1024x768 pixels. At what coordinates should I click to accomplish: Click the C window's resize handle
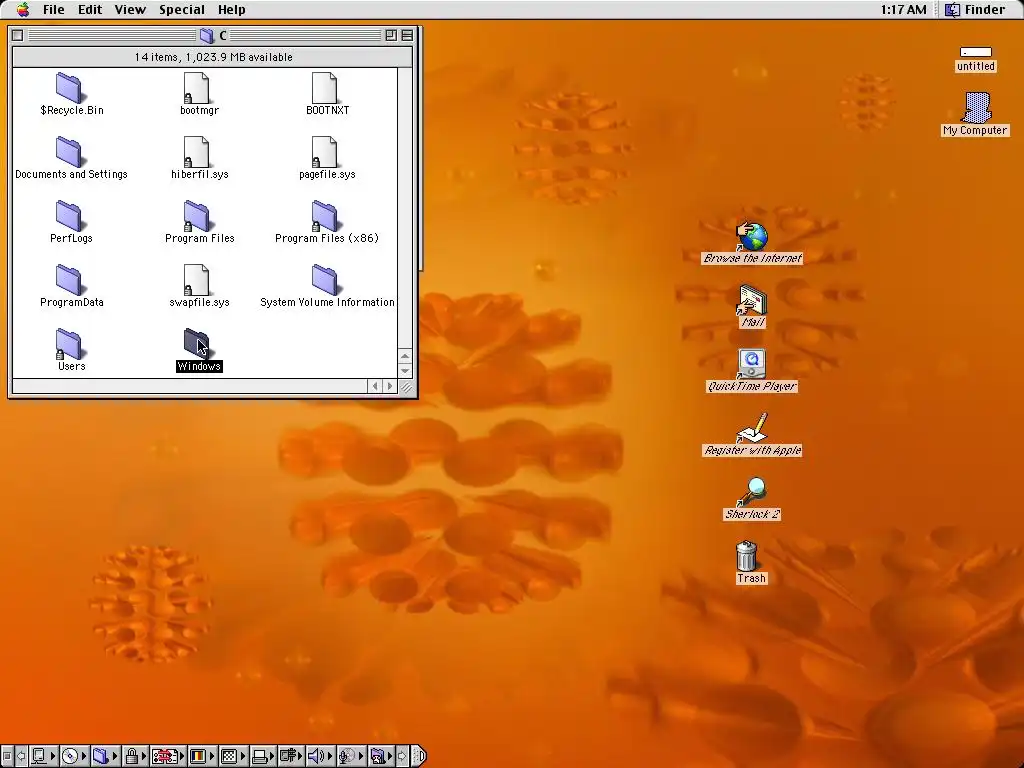[406, 387]
